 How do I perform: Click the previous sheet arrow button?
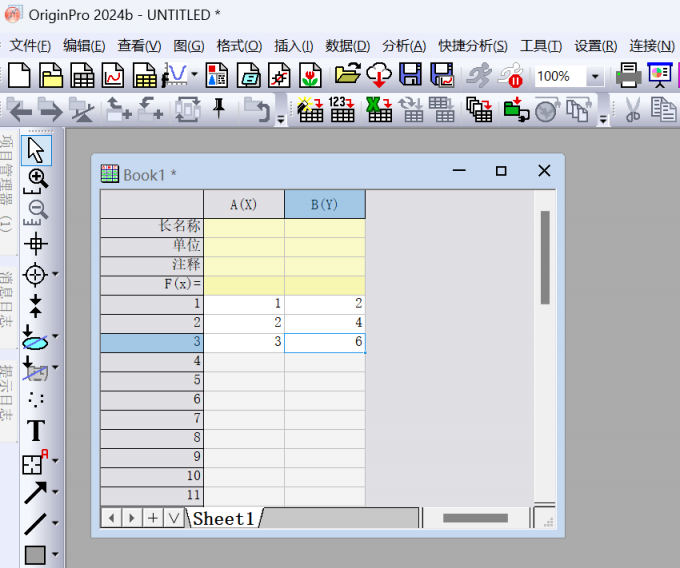(111, 518)
